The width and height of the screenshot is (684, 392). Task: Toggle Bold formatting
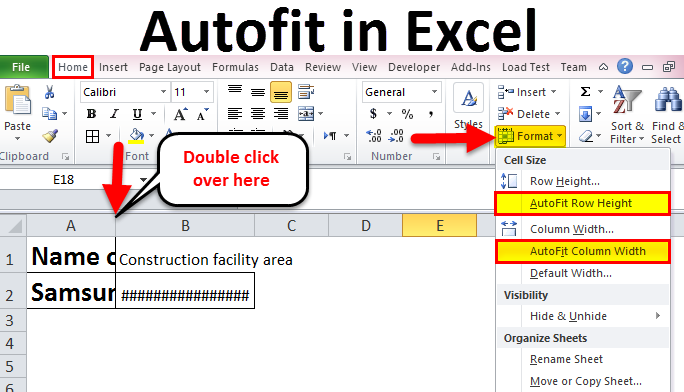(91, 114)
